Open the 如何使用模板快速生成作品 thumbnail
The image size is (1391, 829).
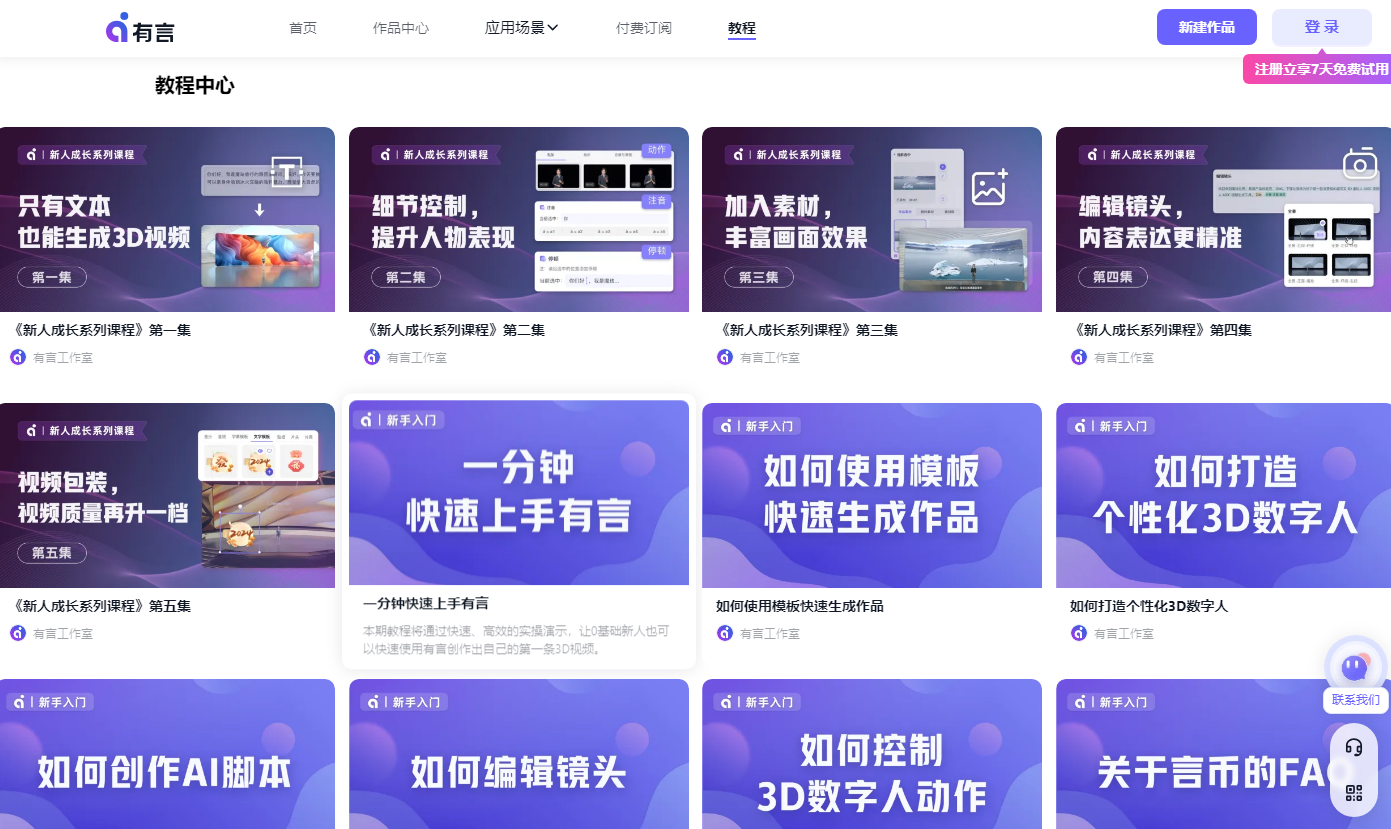[872, 495]
